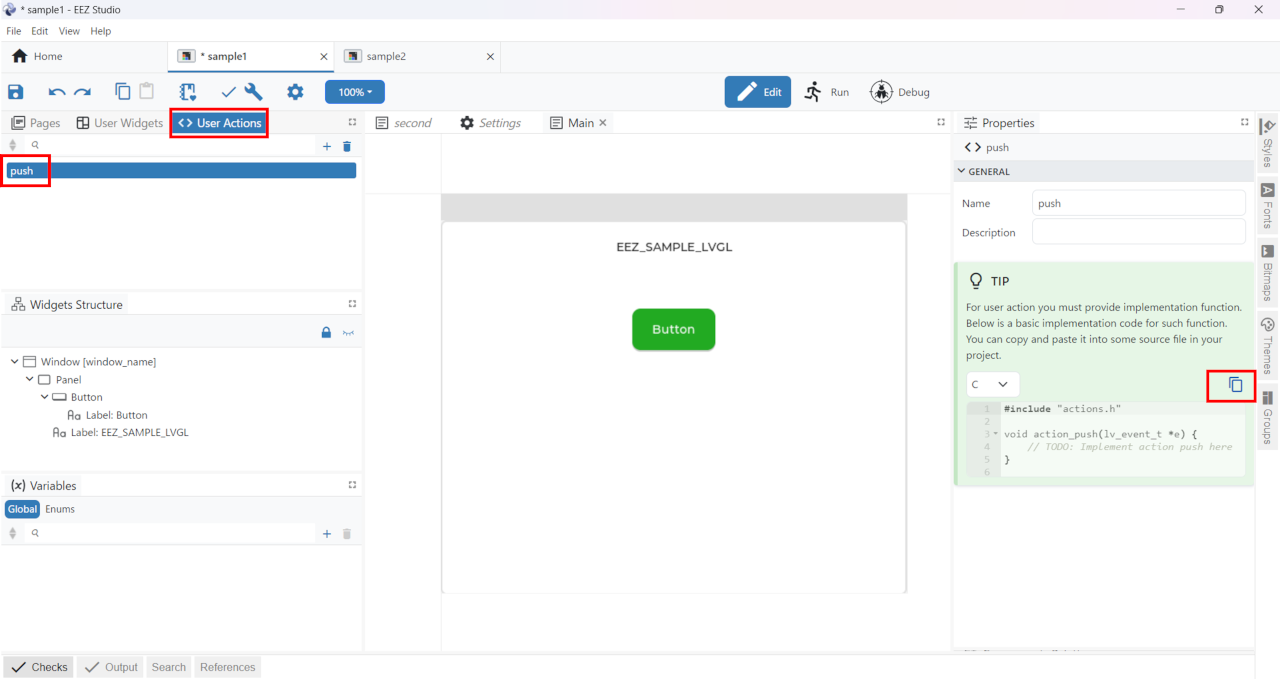Screen dimensions: 1280x679
Task: Switch to Run mode
Action: click(827, 92)
